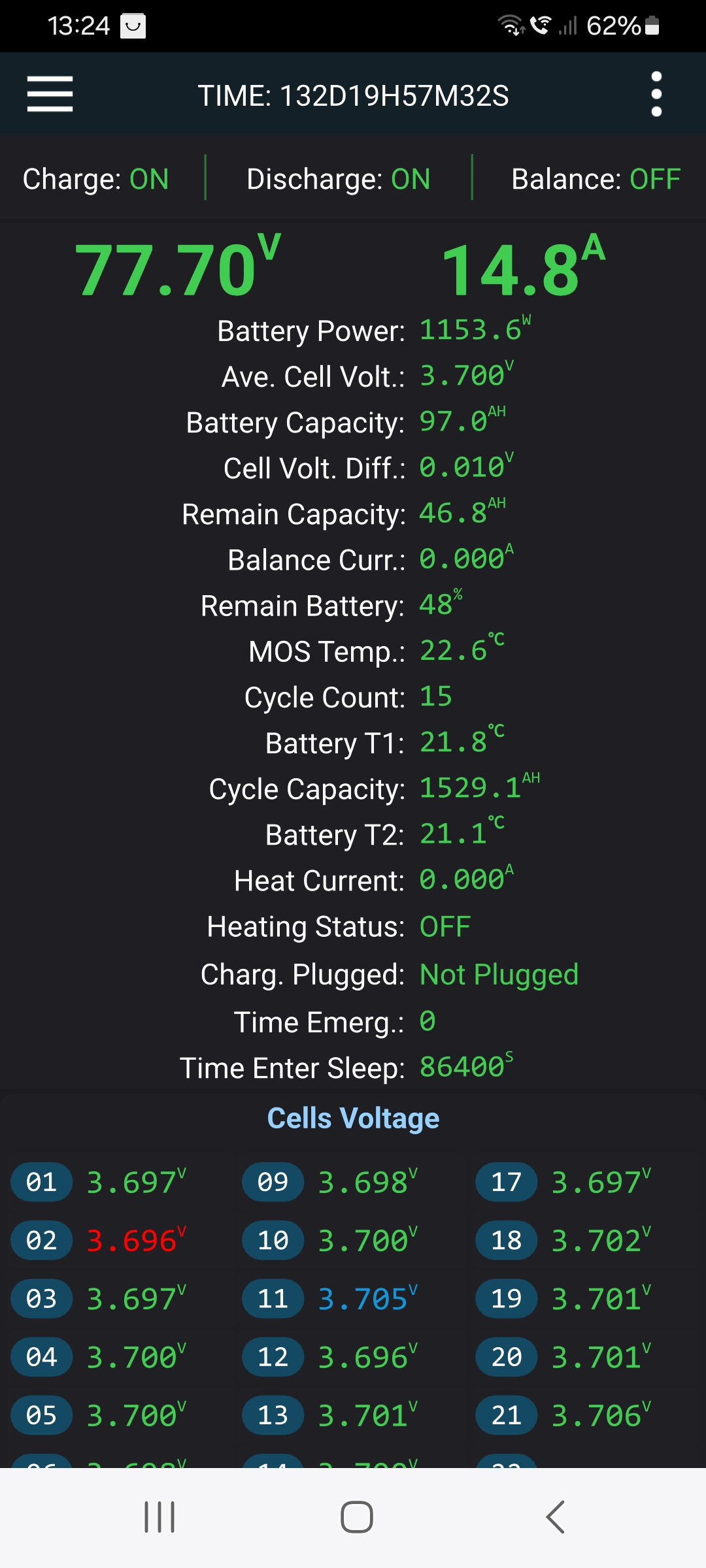Open the recent apps switcher

click(160, 1516)
